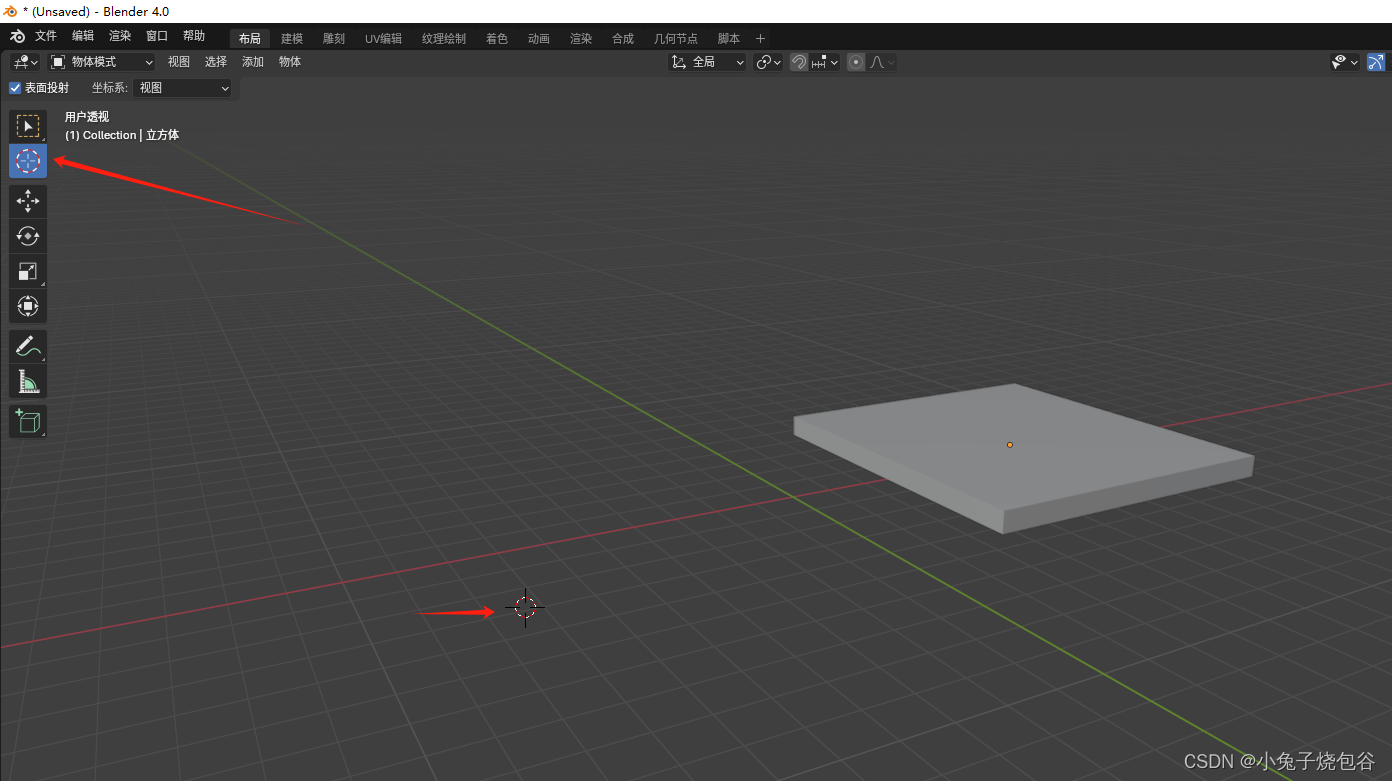Select the Scale tool
This screenshot has width=1392, height=781.
28,271
